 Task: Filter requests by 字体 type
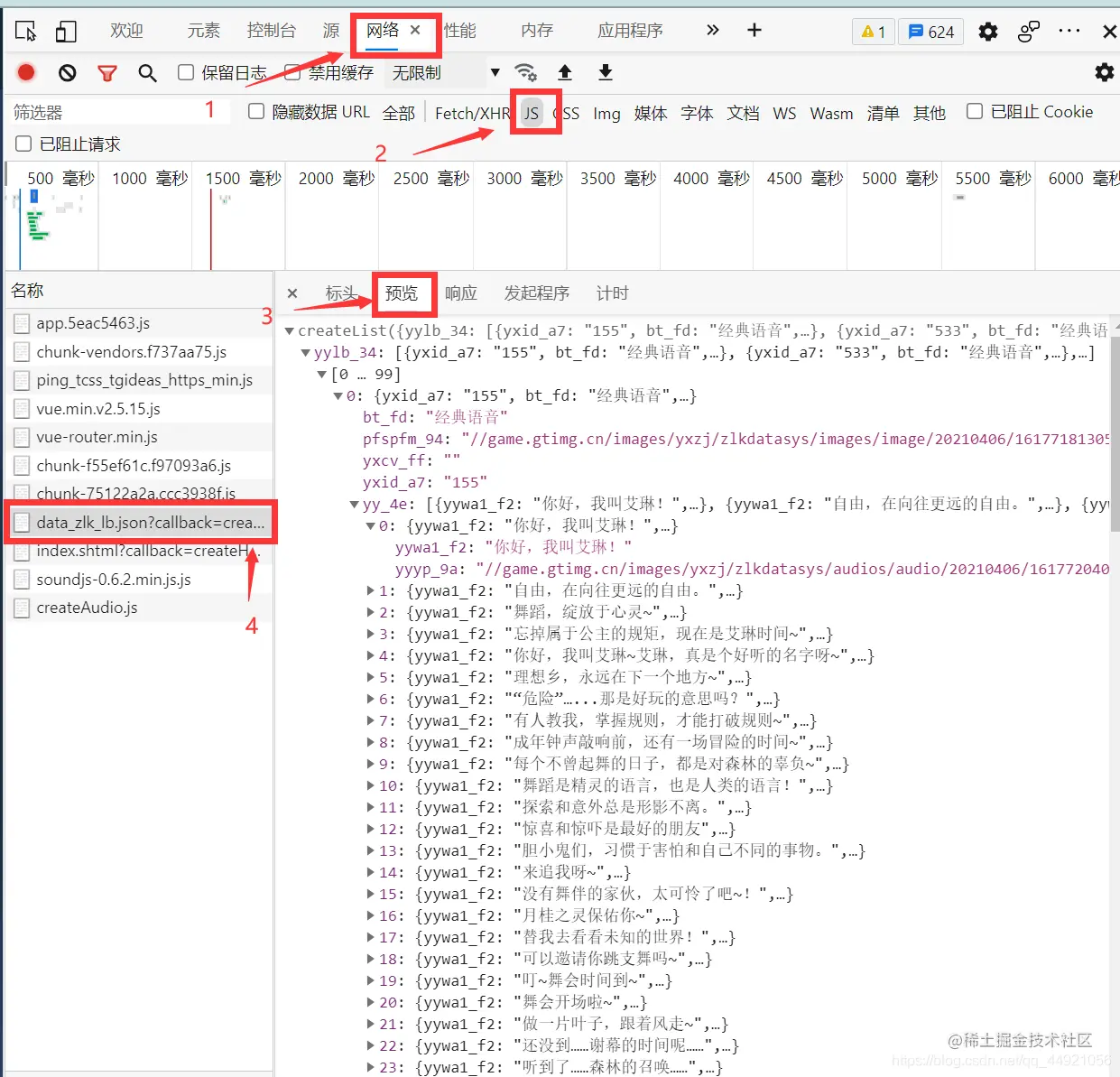(697, 113)
